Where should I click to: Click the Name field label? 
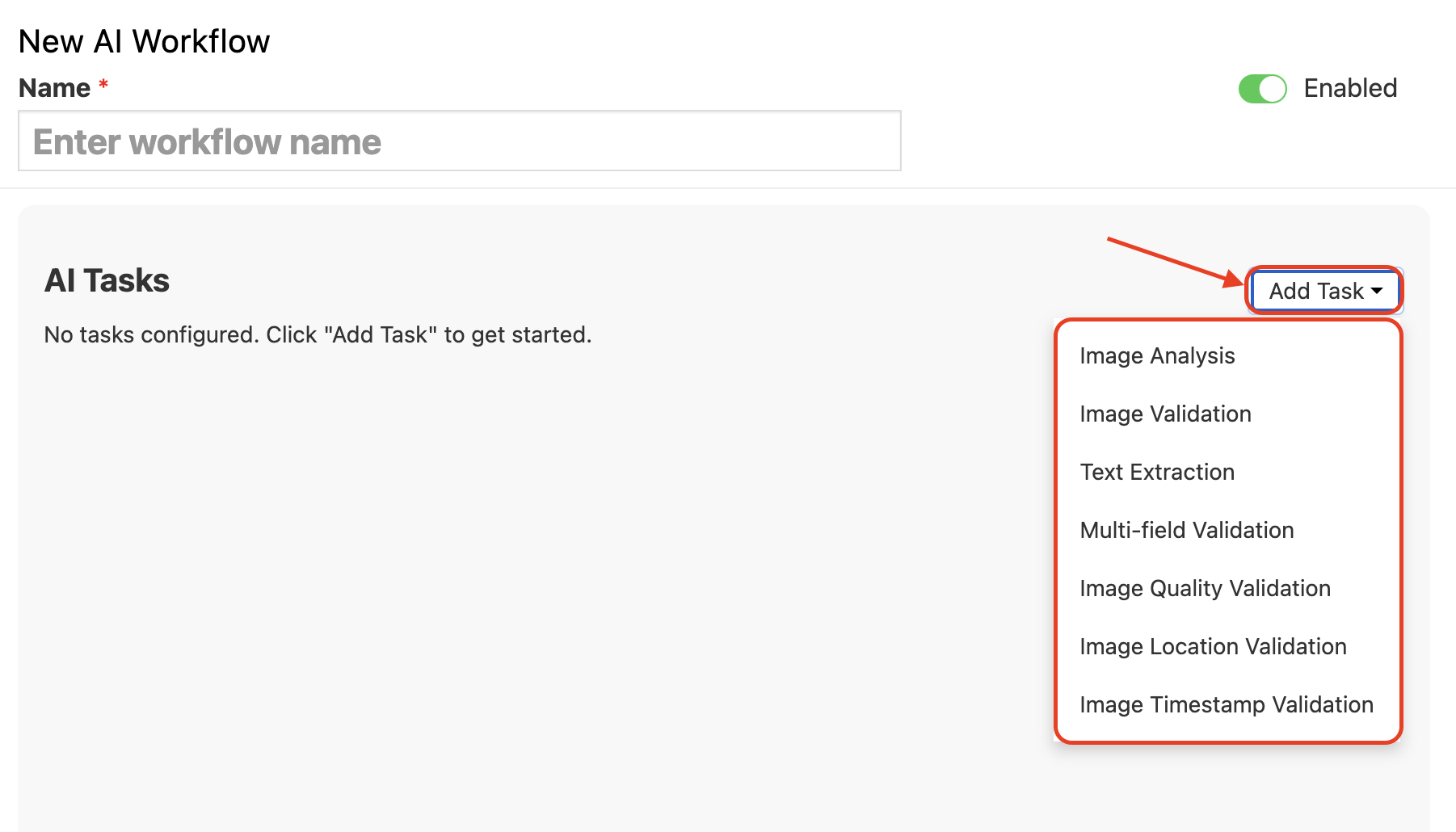point(54,88)
